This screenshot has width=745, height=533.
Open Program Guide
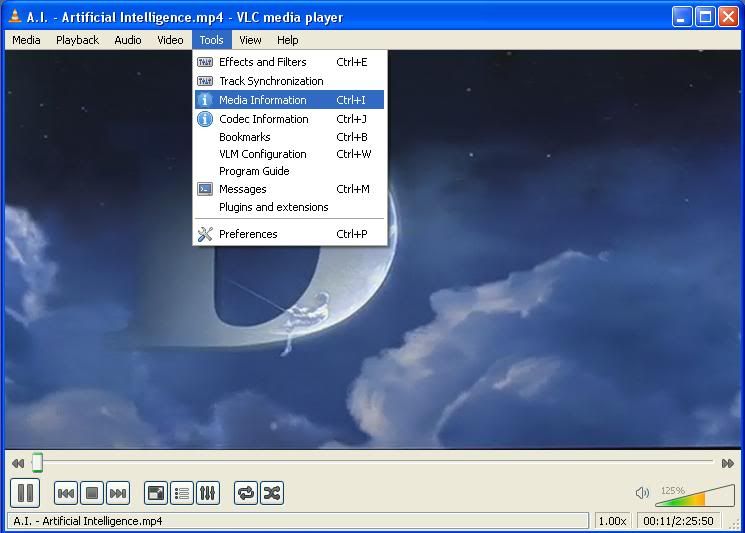pos(289,171)
